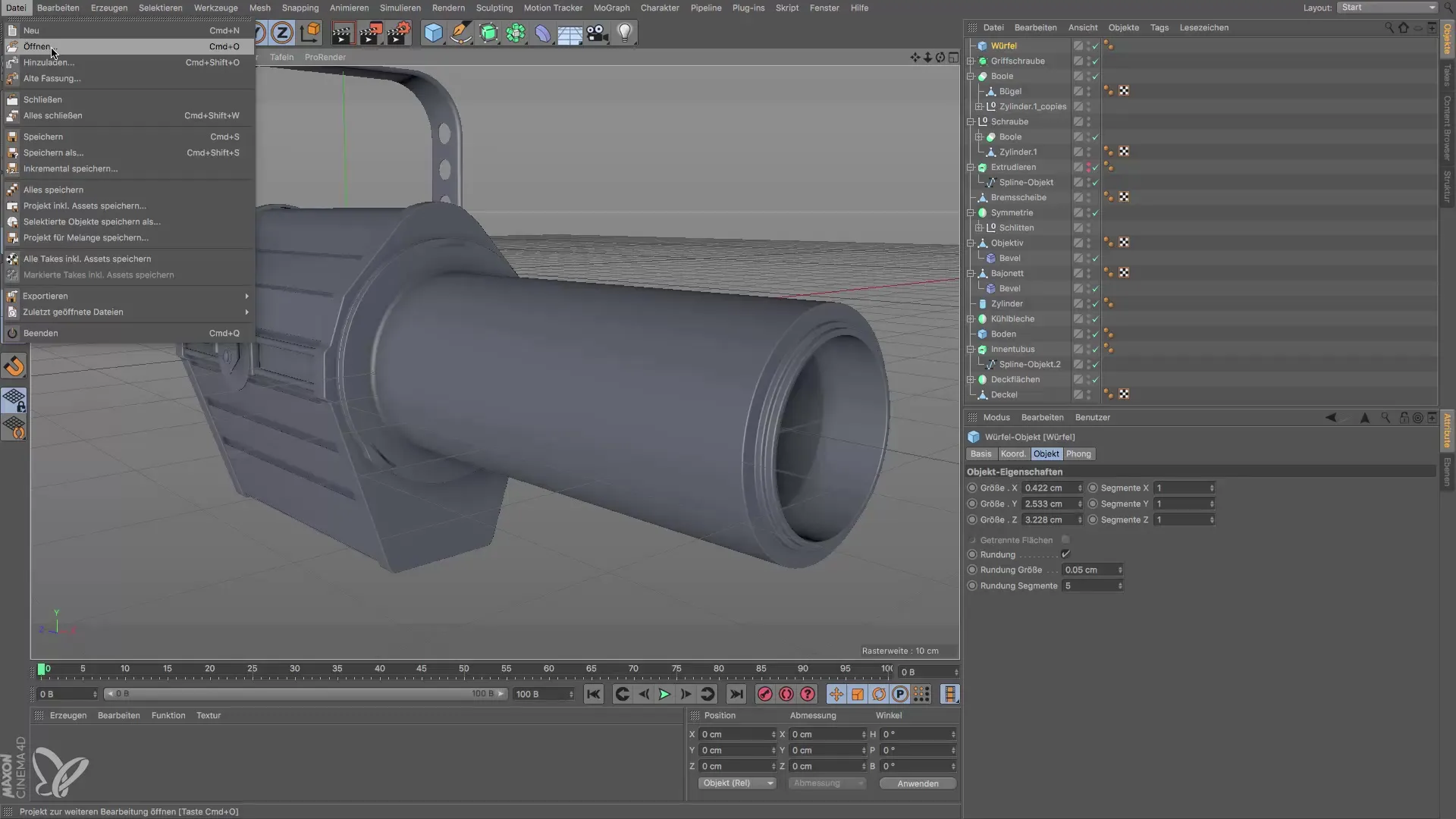Click the coordinate system toggle icon
The image size is (1456, 819).
310,33
